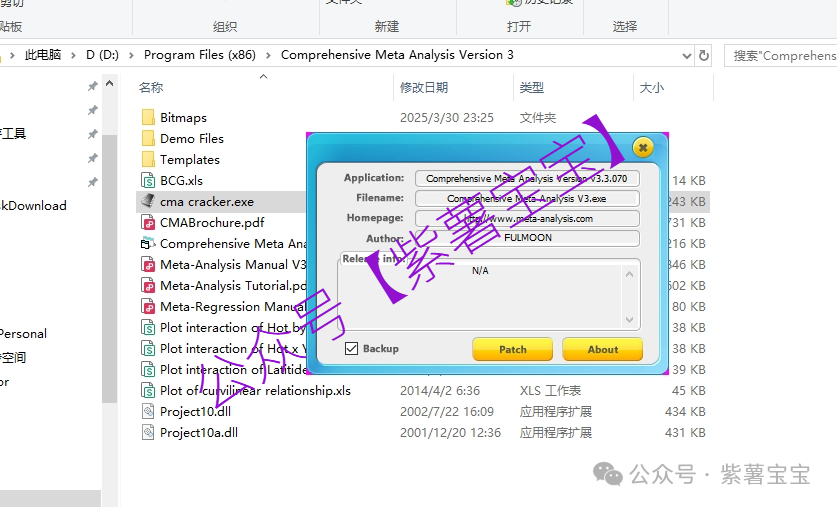Image resolution: width=837 pixels, height=507 pixels.
Task: Click the Release info scroll down arrow
Action: tap(630, 320)
